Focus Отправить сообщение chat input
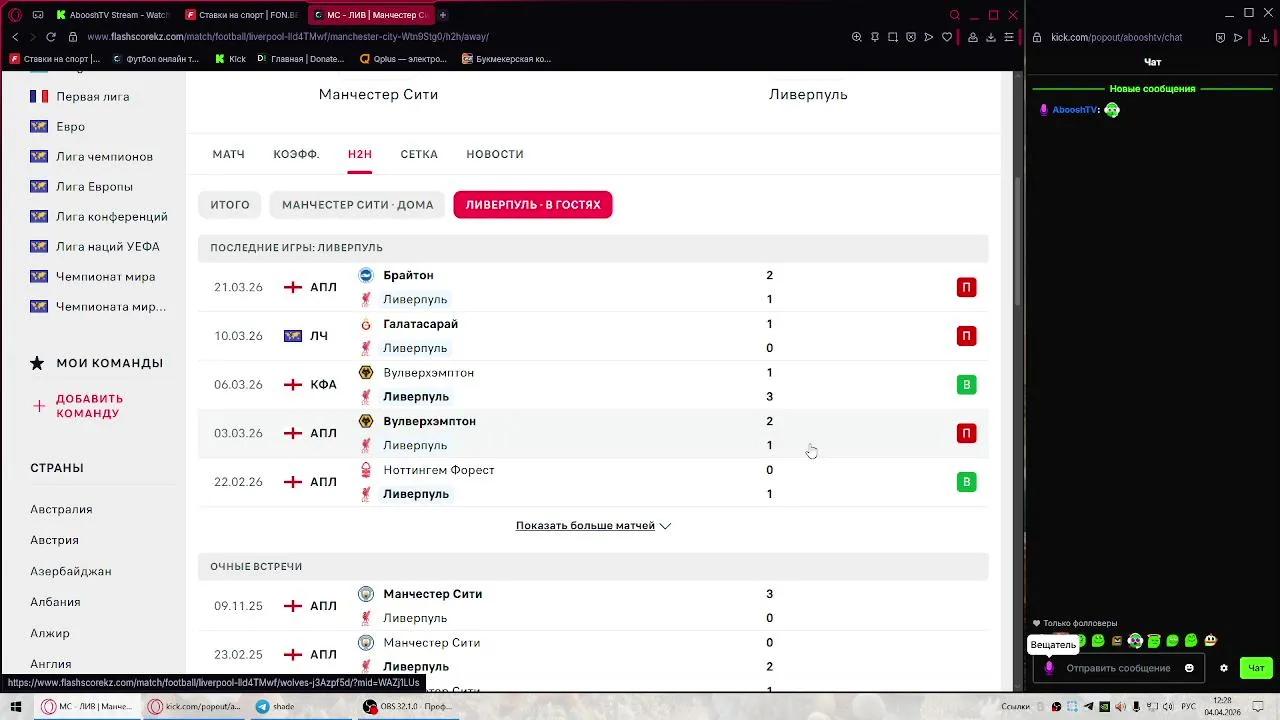This screenshot has height=720, width=1280. click(x=1118, y=668)
